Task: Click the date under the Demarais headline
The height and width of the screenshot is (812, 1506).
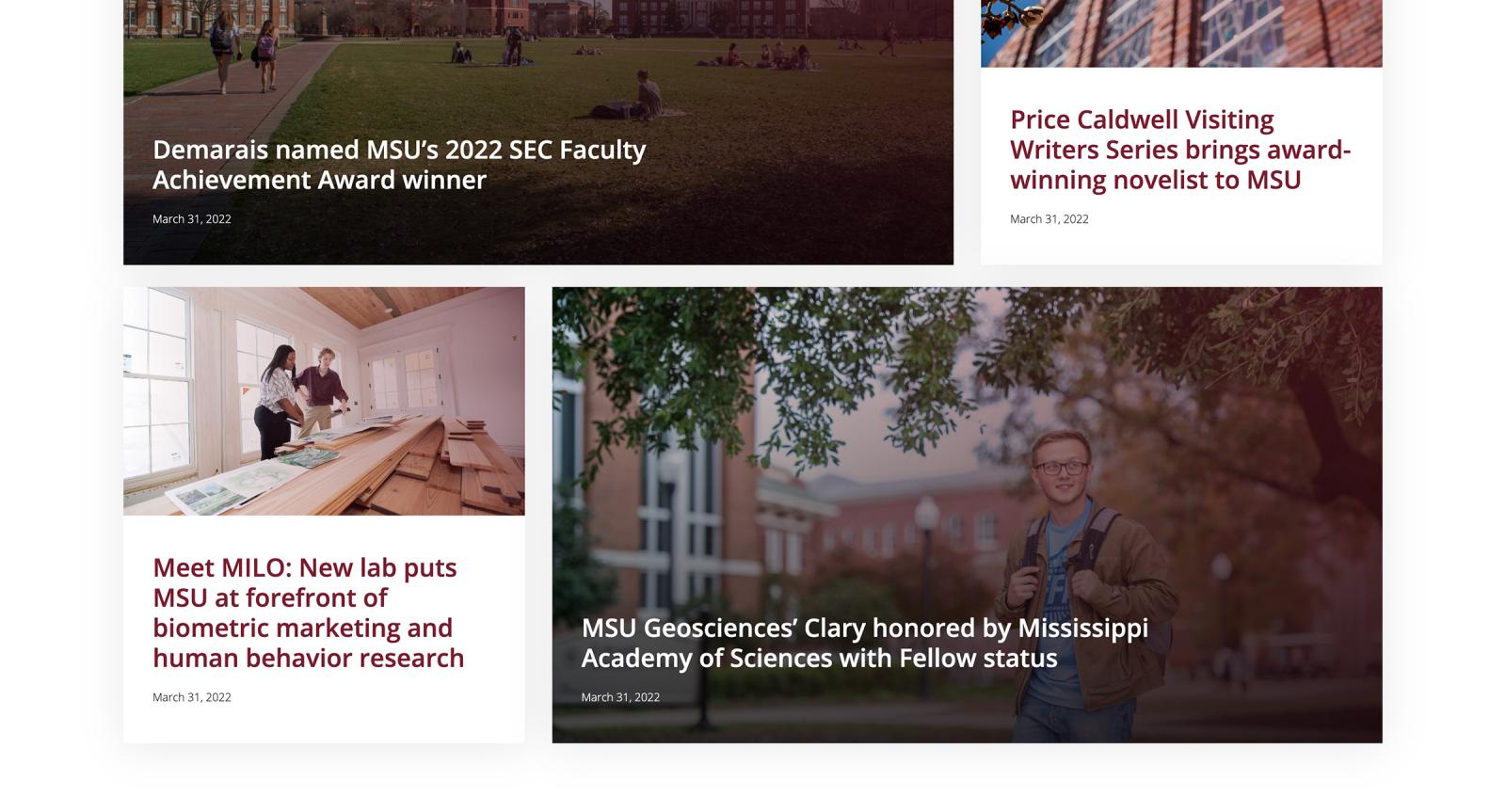Action: click(x=192, y=219)
